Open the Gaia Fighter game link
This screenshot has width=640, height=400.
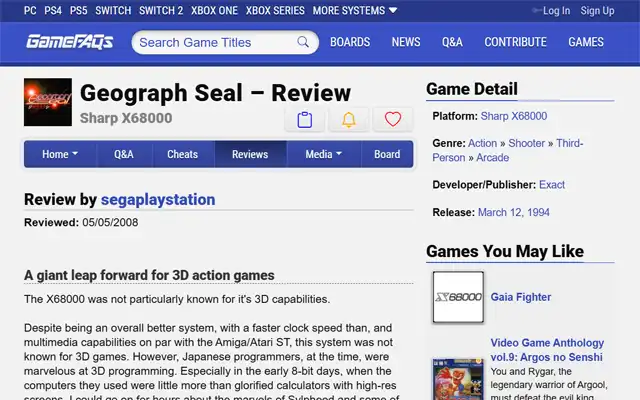tap(521, 297)
